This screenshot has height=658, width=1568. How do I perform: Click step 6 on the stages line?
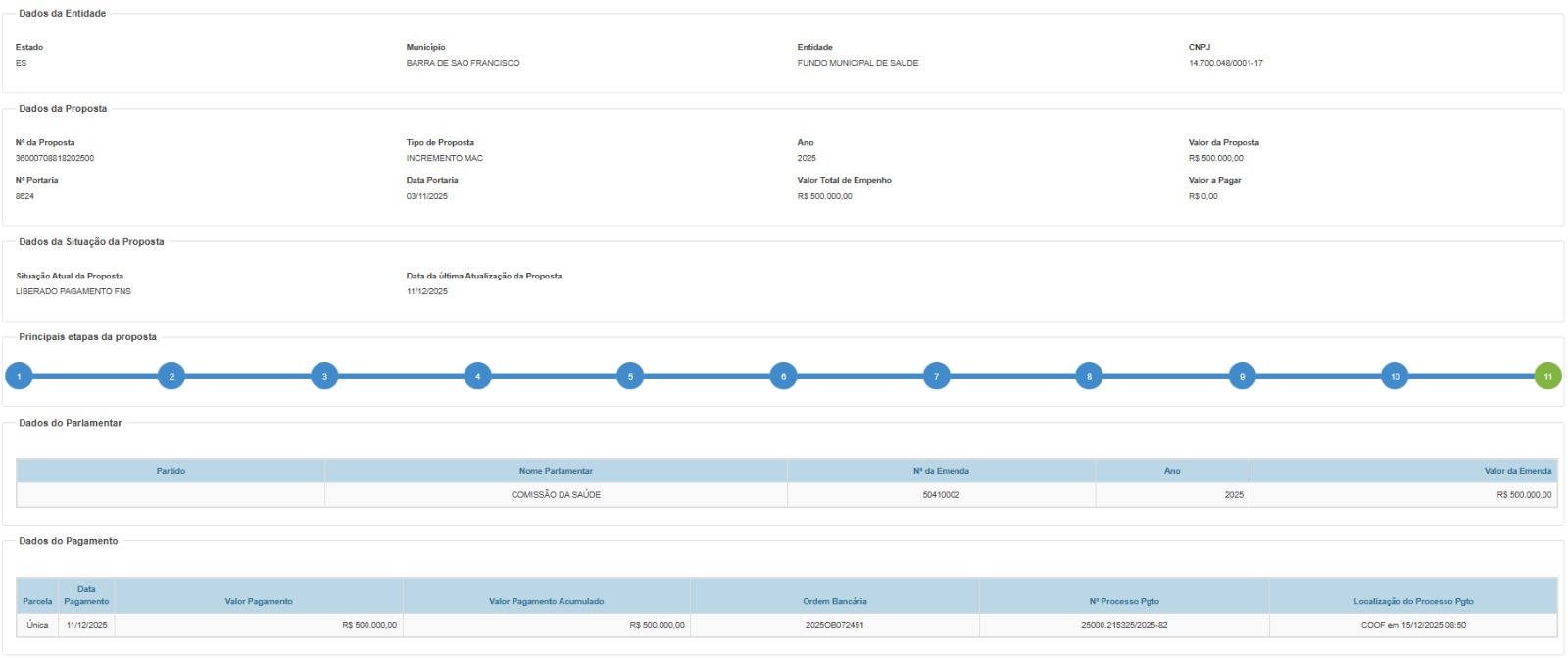[783, 376]
